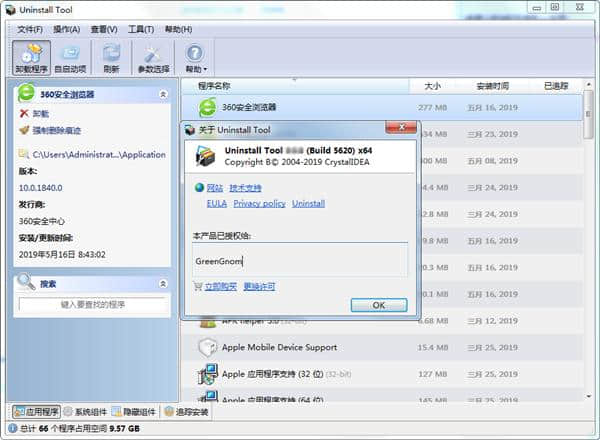Viewport: 600px width, 440px height.
Task: Open the 技术支持 support link
Action: click(245, 188)
